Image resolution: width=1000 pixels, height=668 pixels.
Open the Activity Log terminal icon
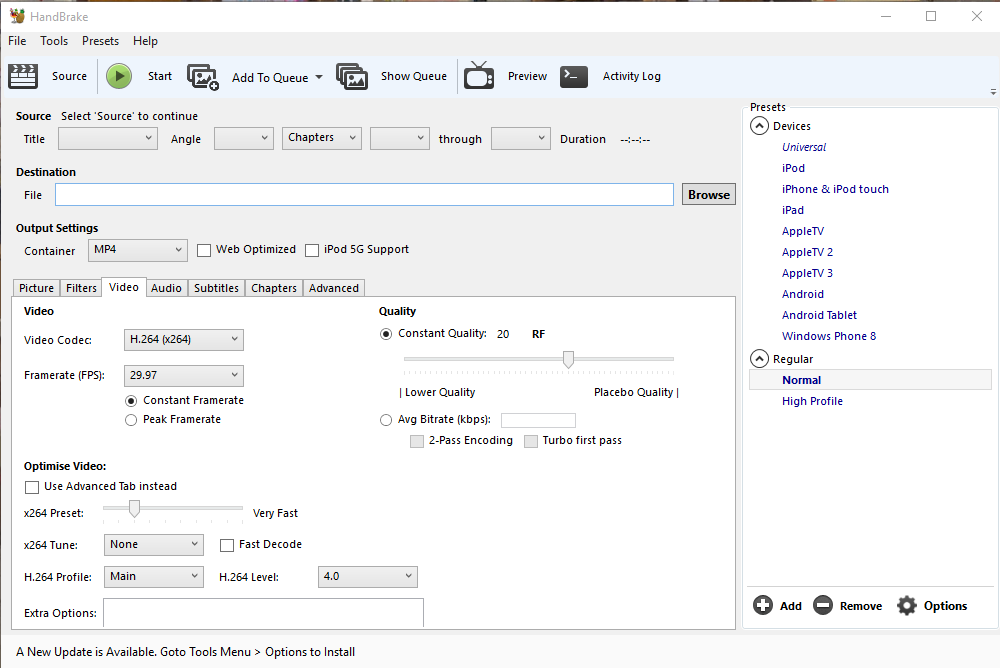(573, 76)
